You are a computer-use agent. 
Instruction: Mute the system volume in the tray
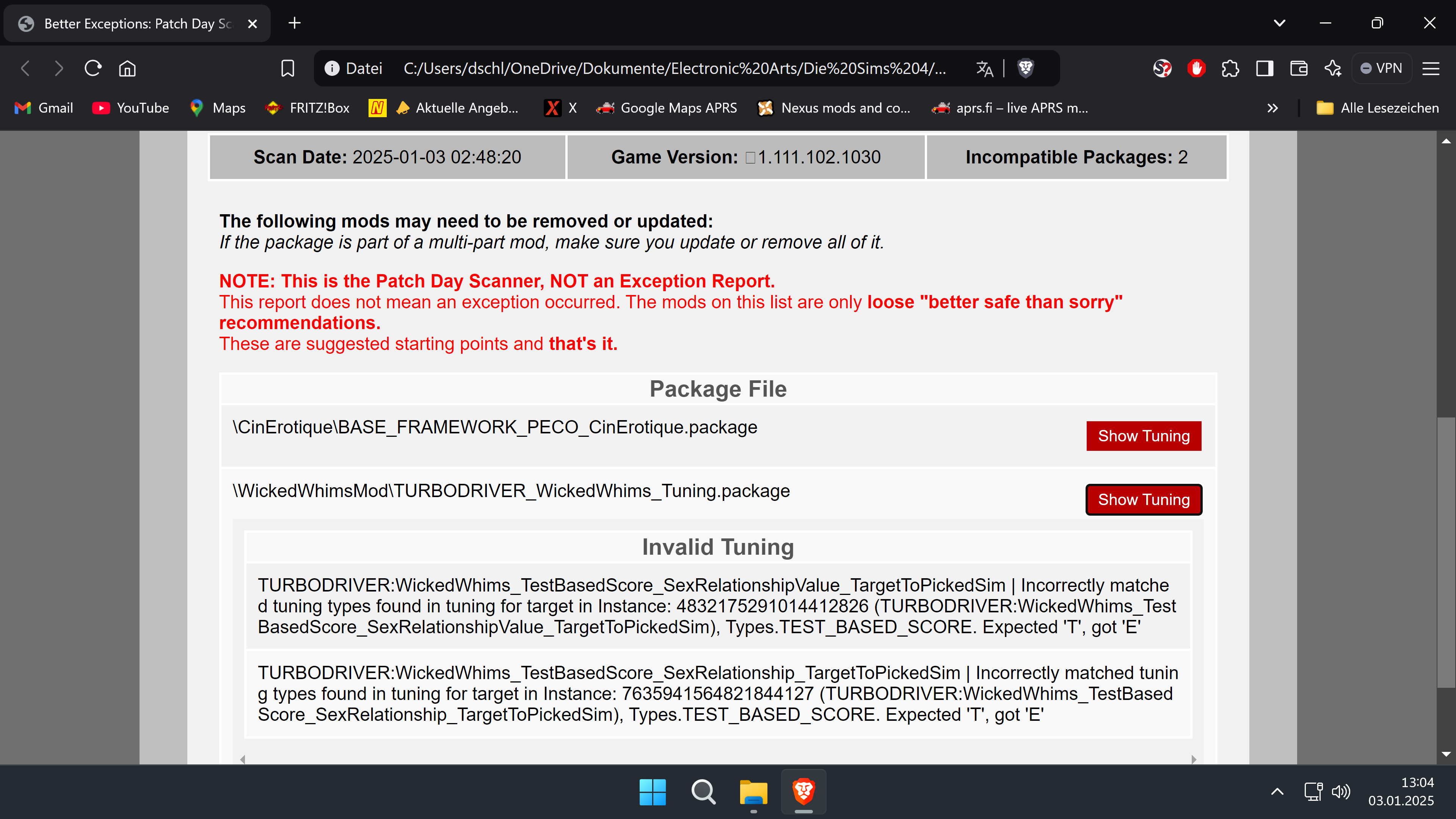coord(1341,792)
